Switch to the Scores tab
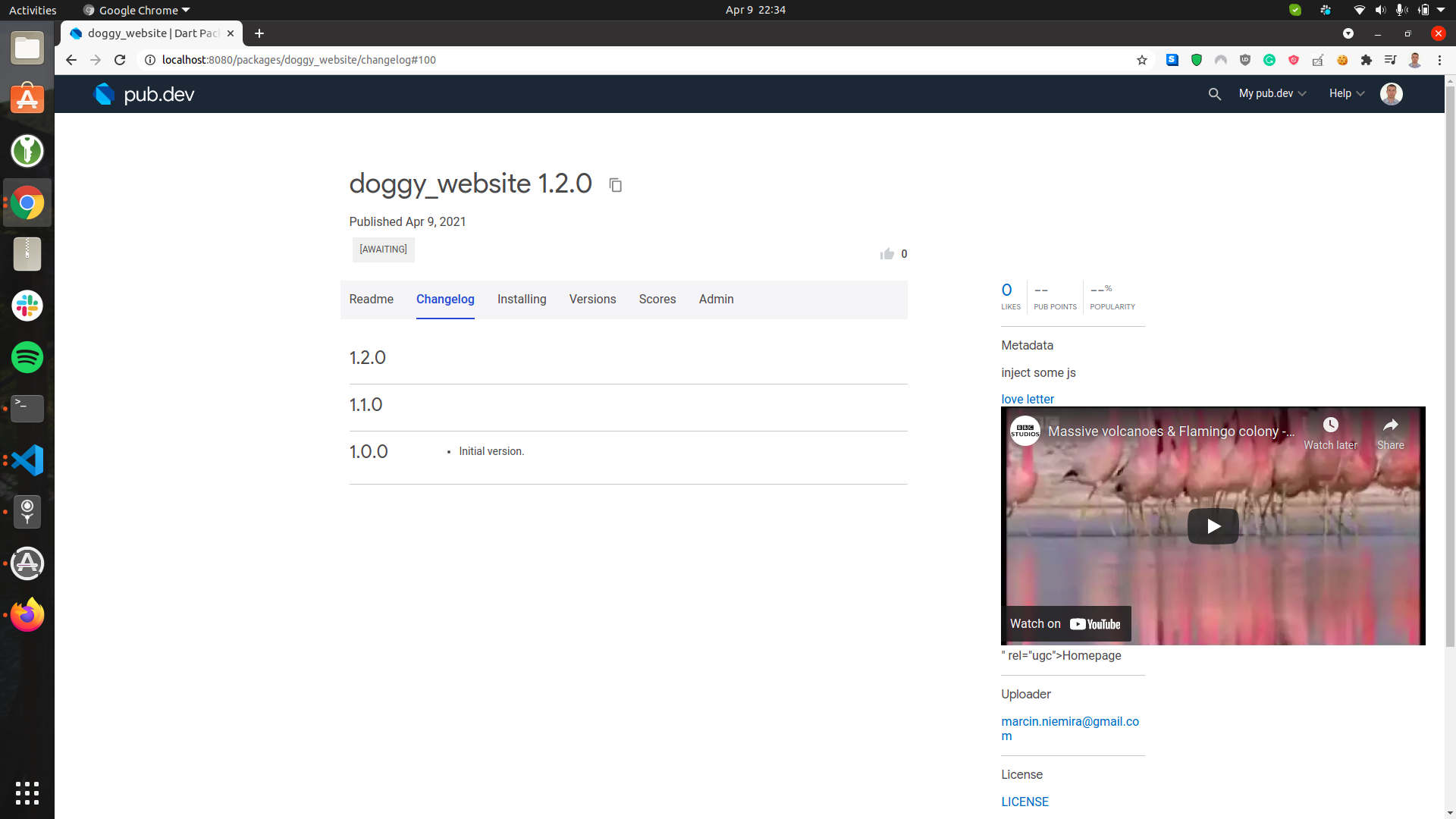The image size is (1456, 819). [657, 299]
